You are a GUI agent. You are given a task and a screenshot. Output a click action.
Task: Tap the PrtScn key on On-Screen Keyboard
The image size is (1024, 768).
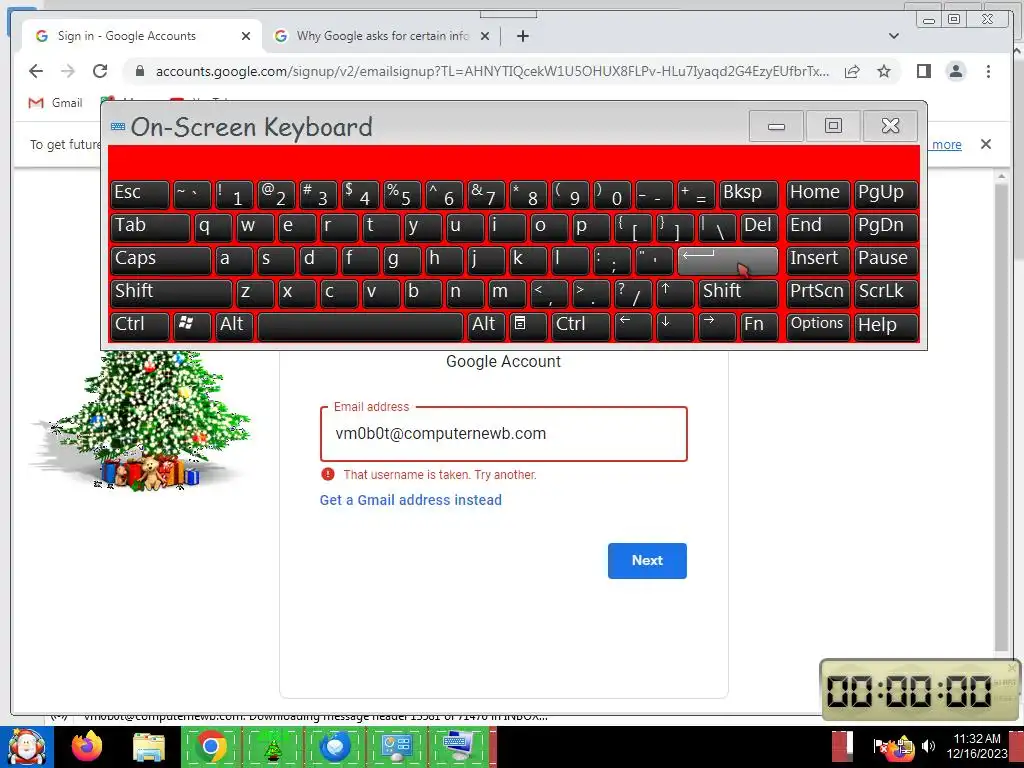[x=818, y=292]
